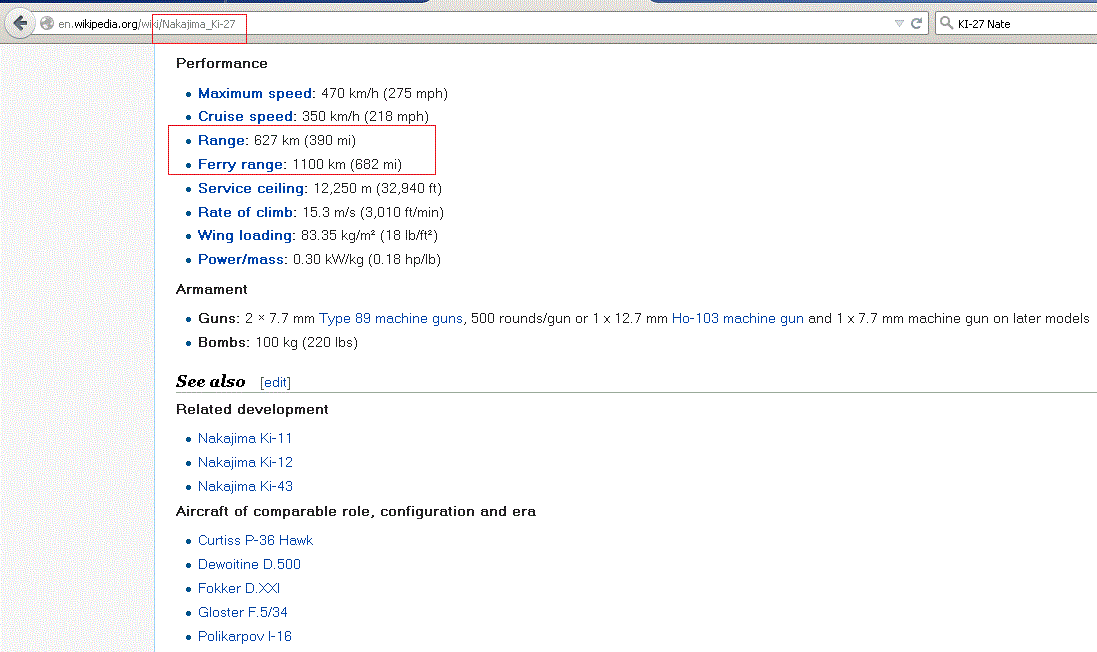Open the Polikarpov I-16 link
Screen dimensions: 1097x652
click(245, 637)
